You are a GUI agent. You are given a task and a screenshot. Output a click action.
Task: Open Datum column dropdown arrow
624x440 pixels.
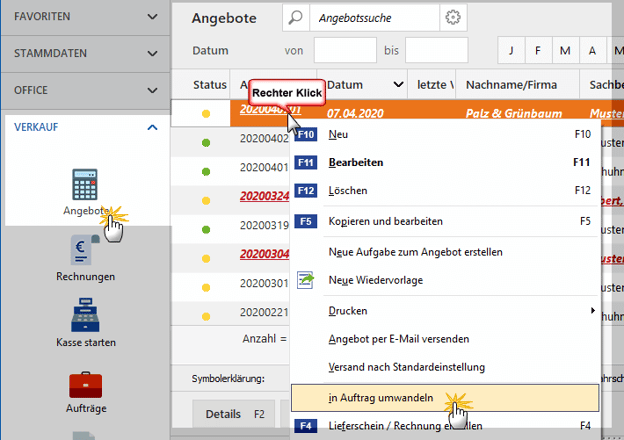coord(398,85)
